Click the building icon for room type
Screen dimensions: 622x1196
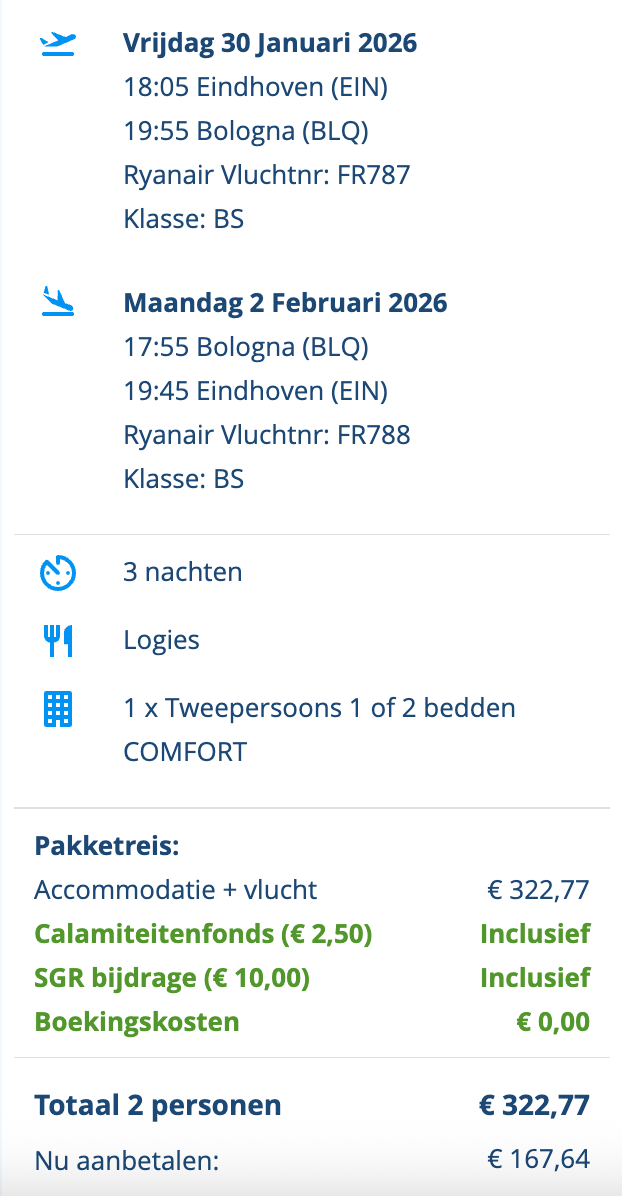coord(58,709)
